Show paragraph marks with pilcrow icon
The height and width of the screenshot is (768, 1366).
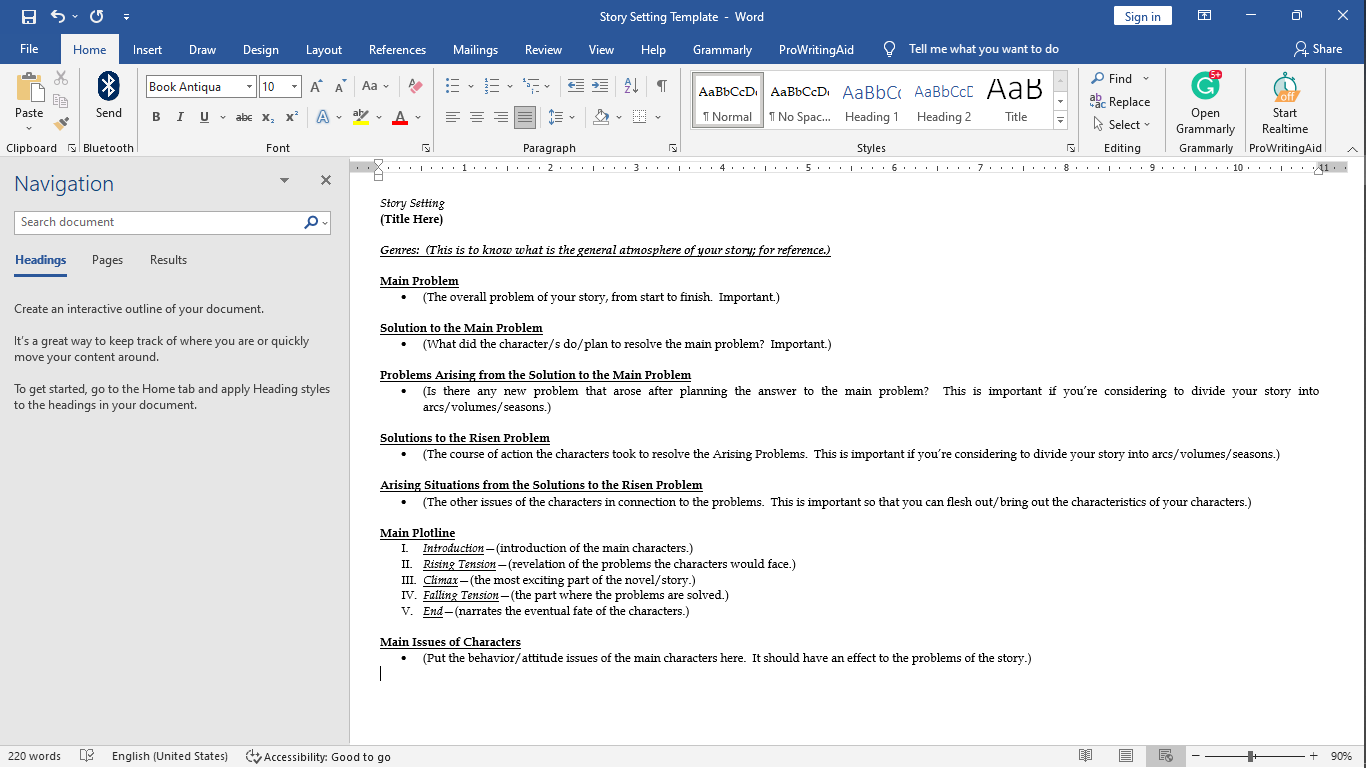tap(661, 87)
